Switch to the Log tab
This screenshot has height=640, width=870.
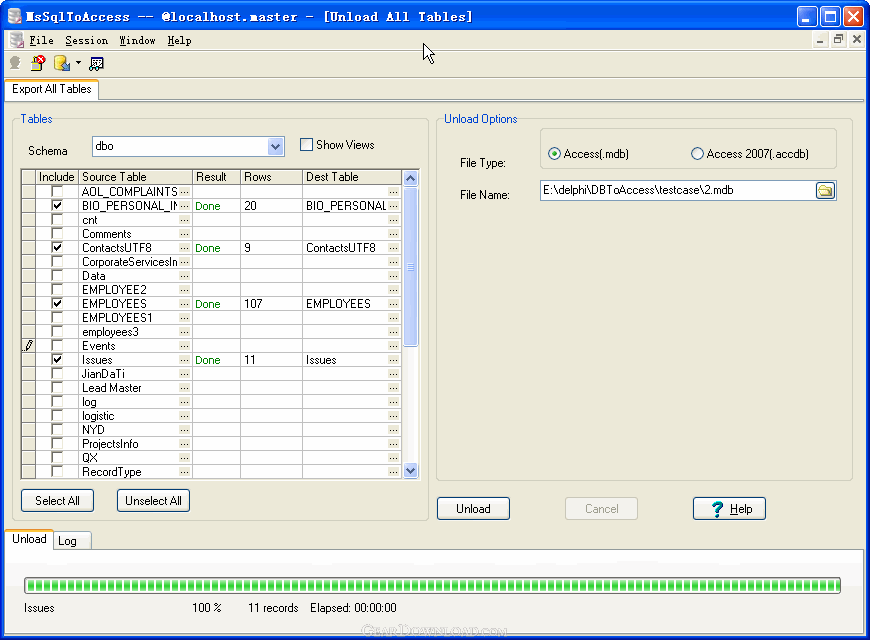pos(73,541)
